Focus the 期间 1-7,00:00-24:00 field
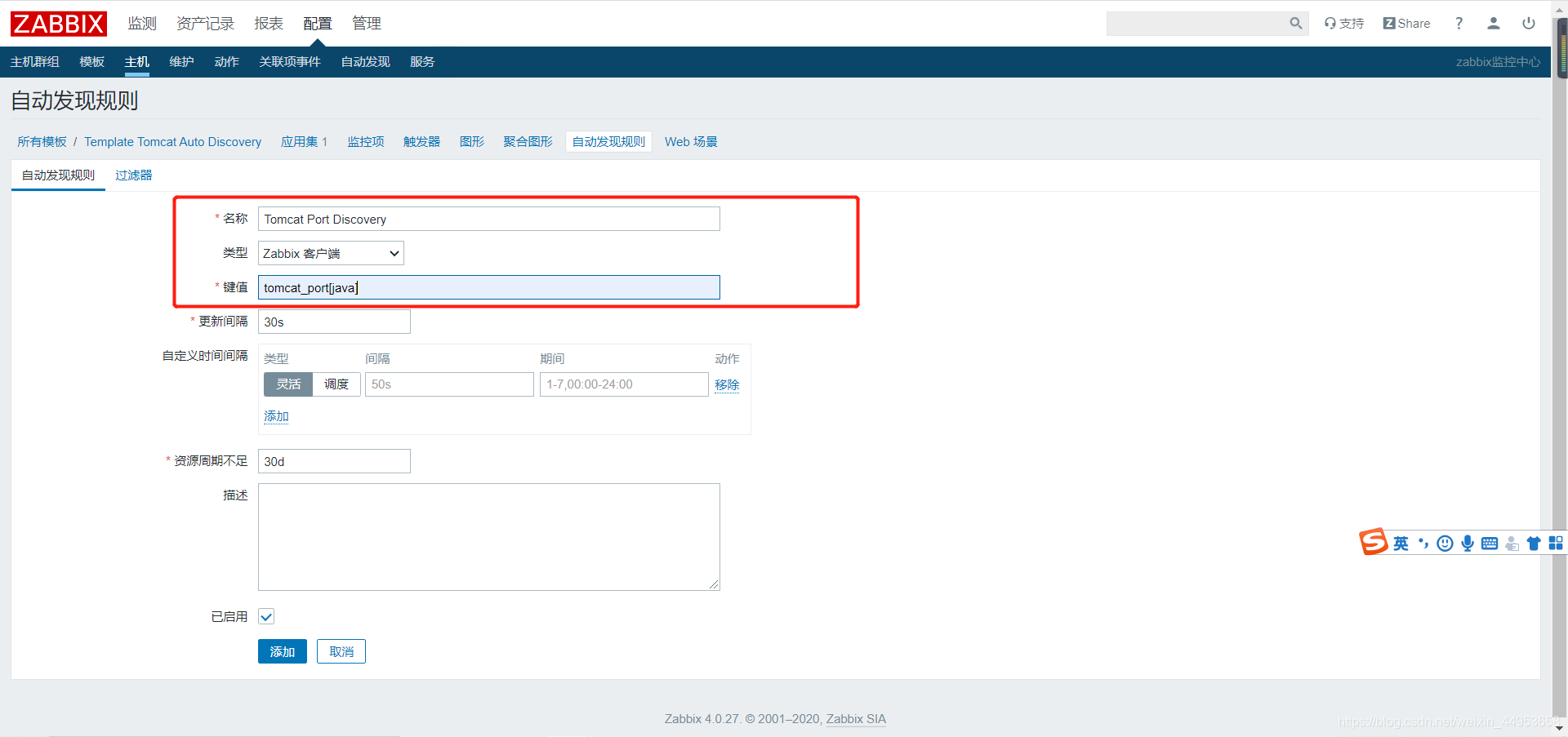The height and width of the screenshot is (737, 1568). 624,384
